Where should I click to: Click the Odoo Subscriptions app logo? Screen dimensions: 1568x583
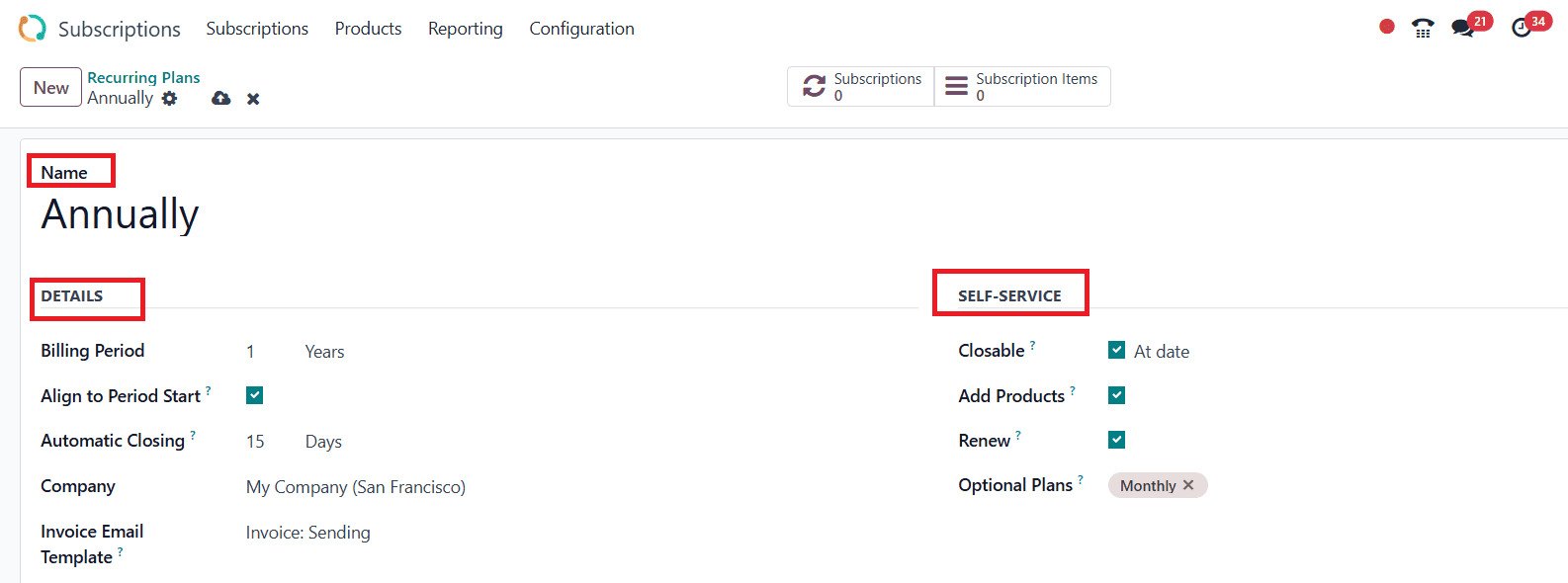click(x=32, y=29)
